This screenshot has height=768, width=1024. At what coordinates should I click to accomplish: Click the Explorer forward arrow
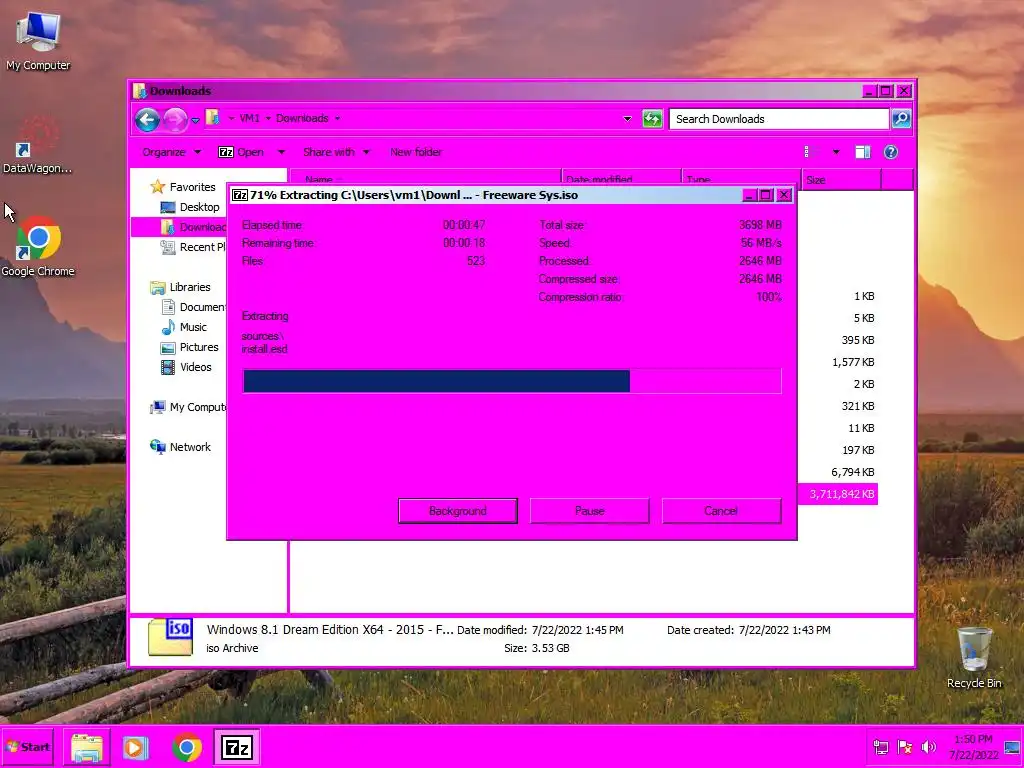pos(174,119)
